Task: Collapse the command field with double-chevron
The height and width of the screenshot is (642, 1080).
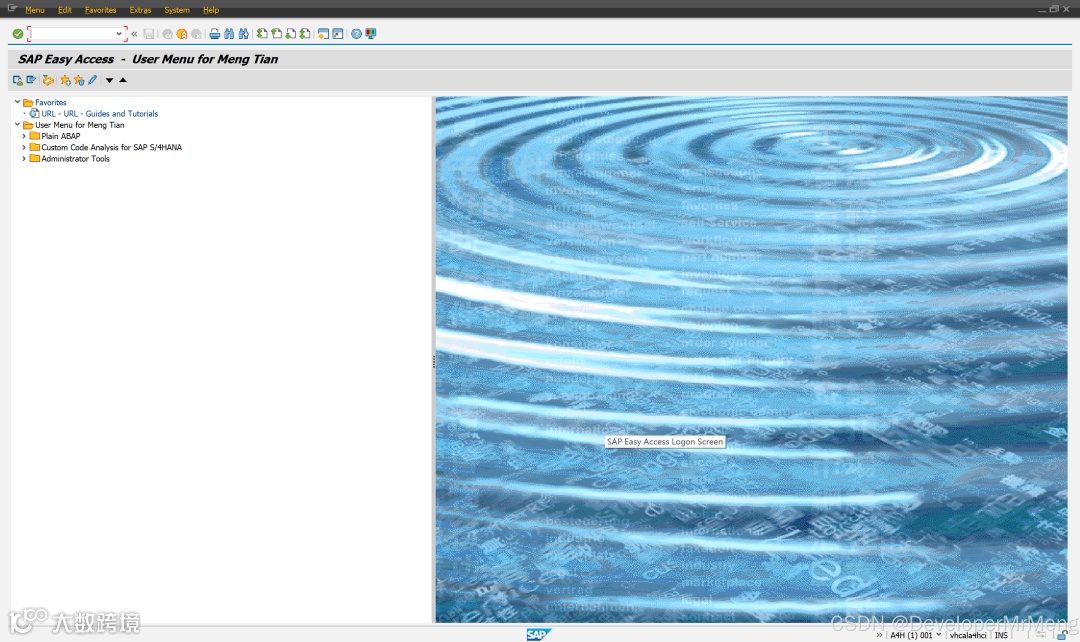Action: (x=134, y=34)
